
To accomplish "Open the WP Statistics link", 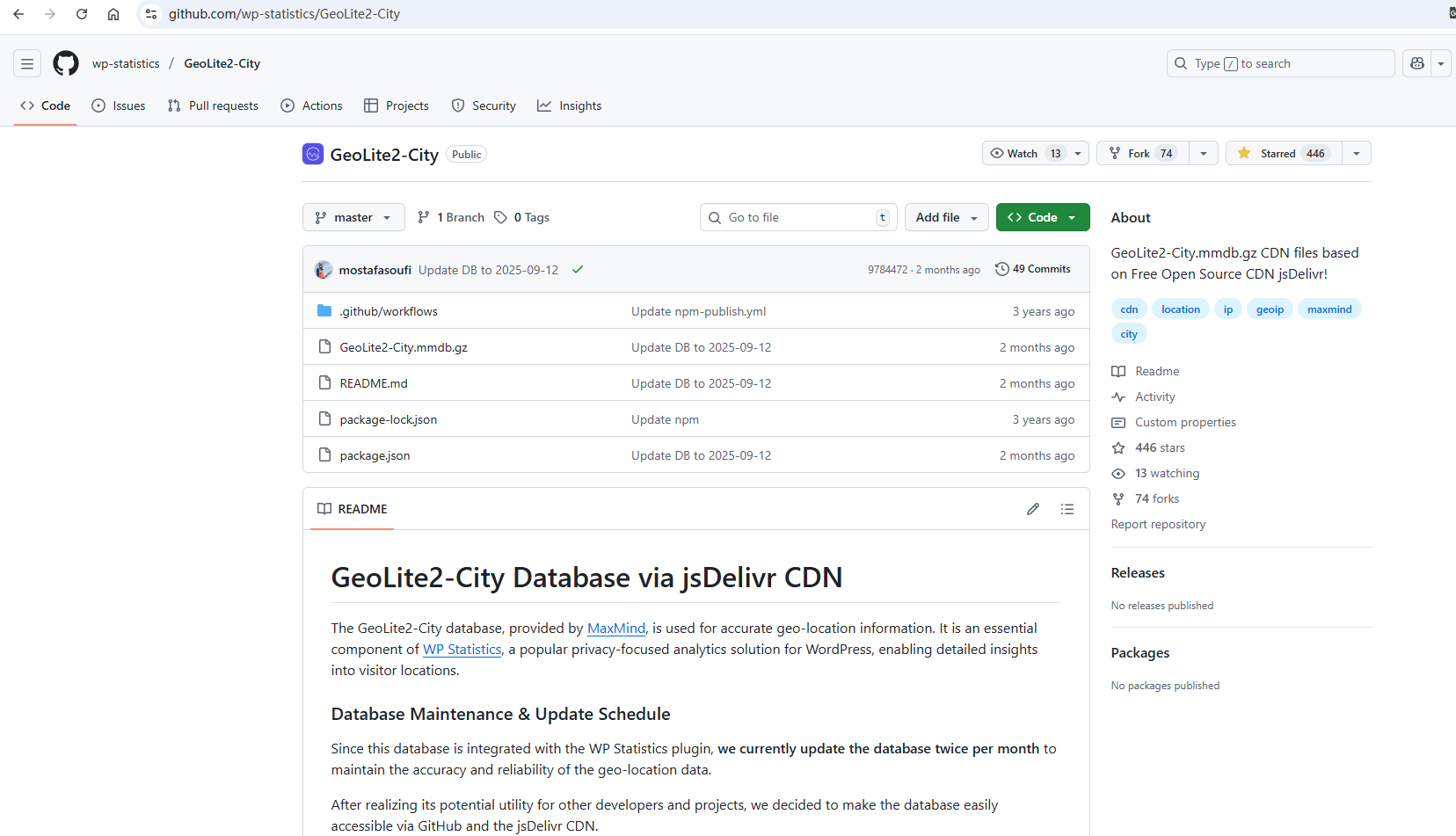I will pyautogui.click(x=462, y=649).
